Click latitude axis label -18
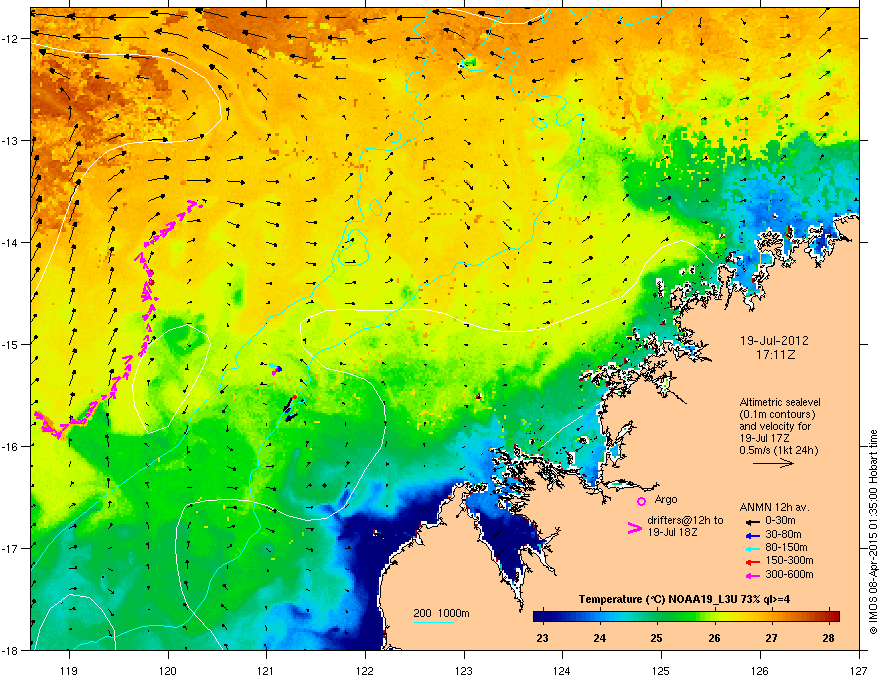The width and height of the screenshot is (880, 680). [11, 650]
